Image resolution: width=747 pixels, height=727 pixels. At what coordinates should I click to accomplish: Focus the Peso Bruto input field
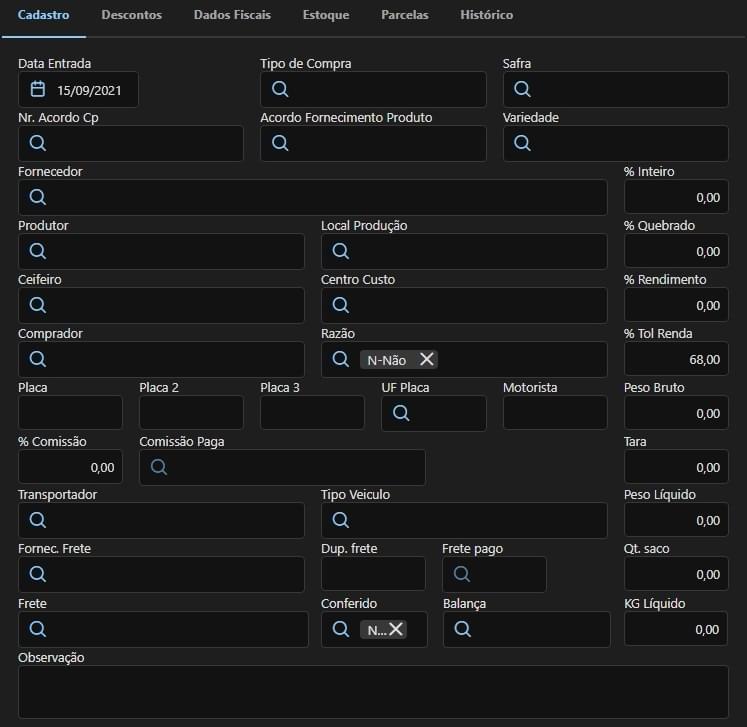click(x=676, y=413)
